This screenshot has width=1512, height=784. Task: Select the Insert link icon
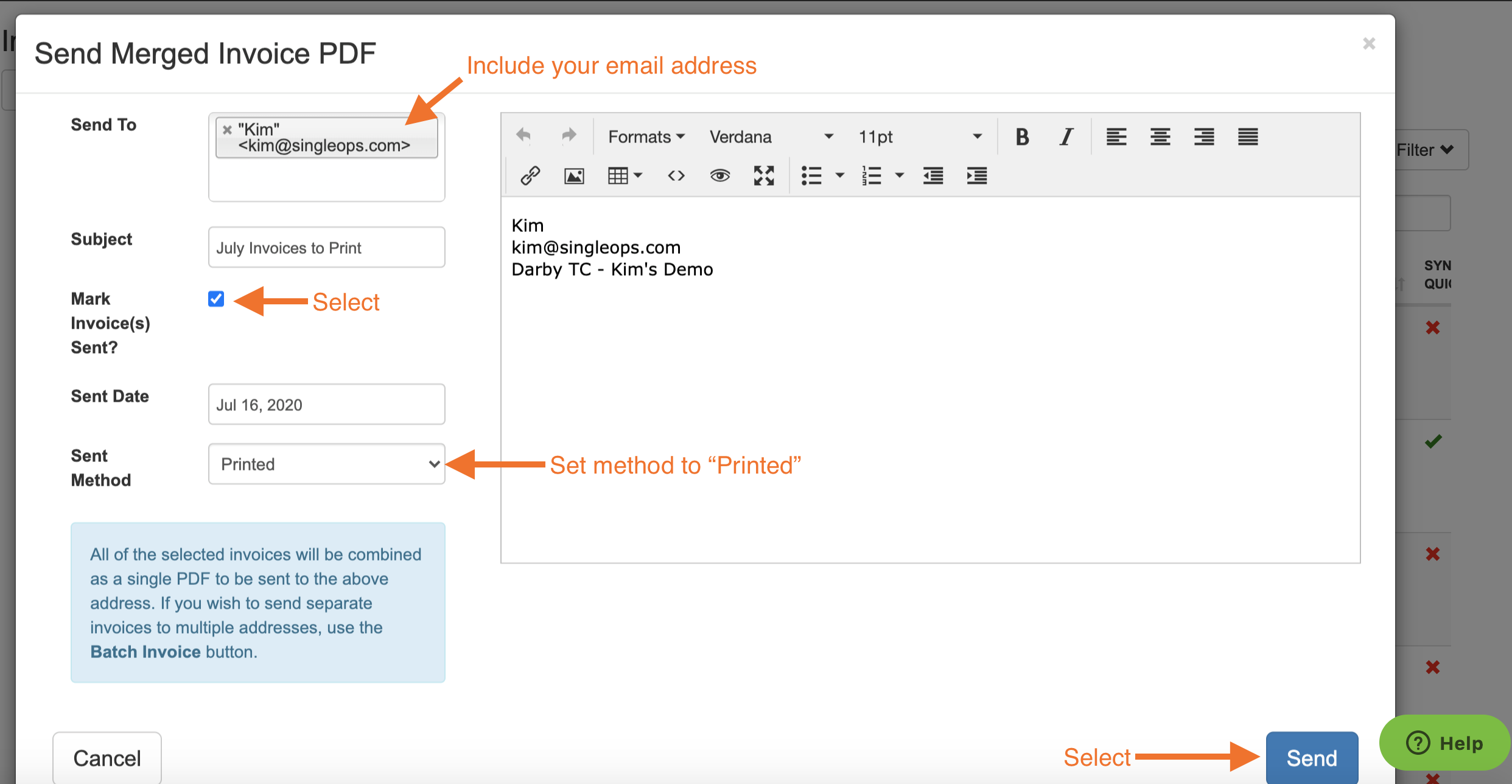tap(529, 175)
